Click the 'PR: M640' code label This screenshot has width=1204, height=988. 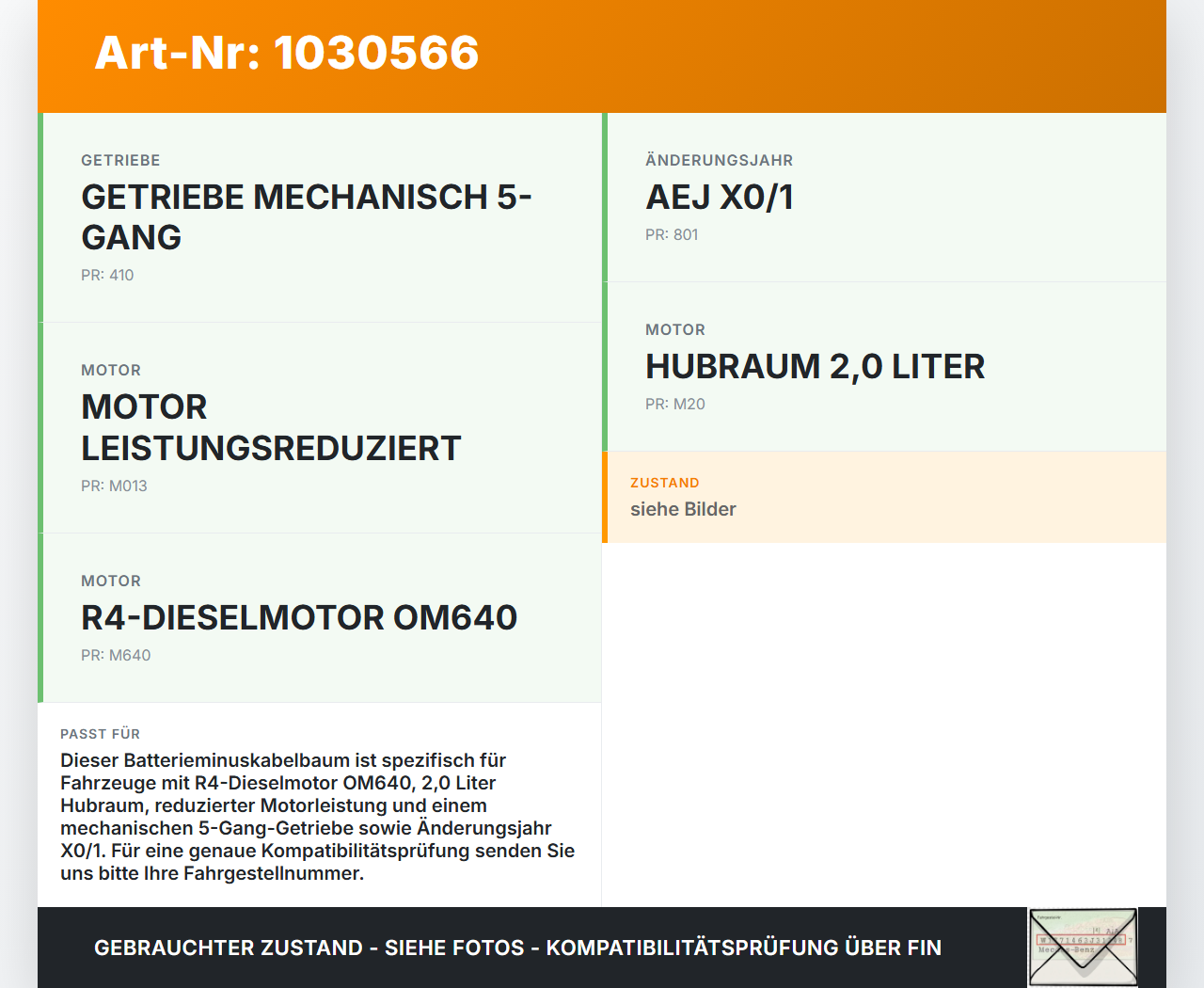point(116,655)
